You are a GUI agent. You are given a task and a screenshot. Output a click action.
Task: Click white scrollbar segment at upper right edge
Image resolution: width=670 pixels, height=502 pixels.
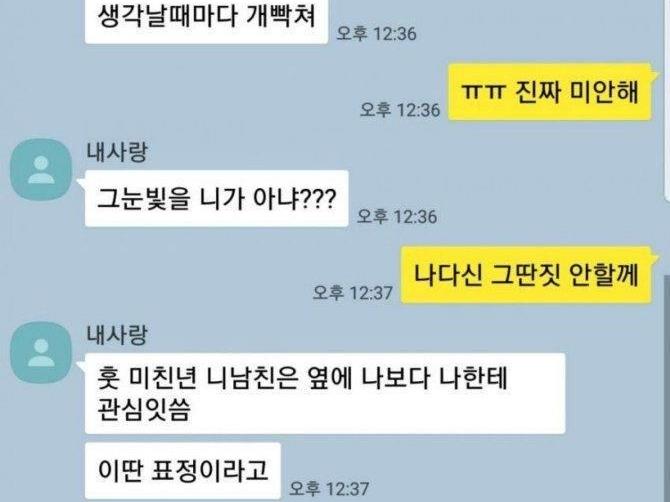667,99
